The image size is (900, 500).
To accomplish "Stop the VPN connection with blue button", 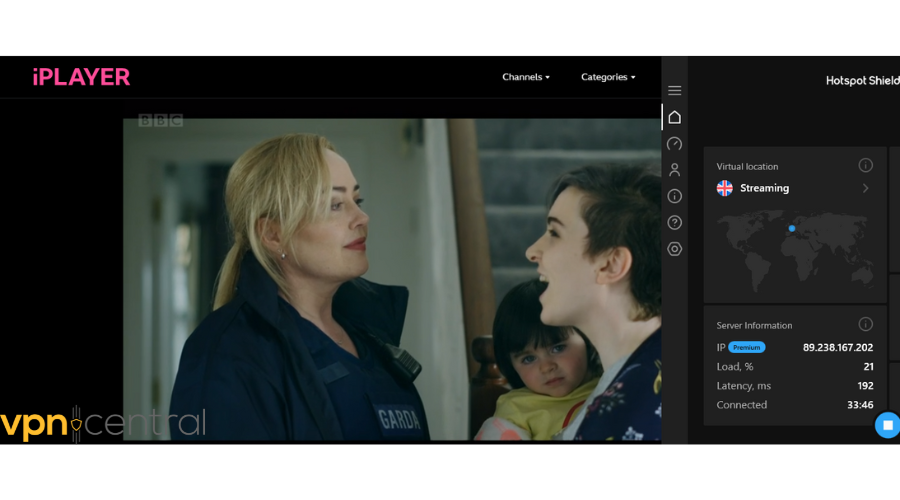I will [887, 425].
